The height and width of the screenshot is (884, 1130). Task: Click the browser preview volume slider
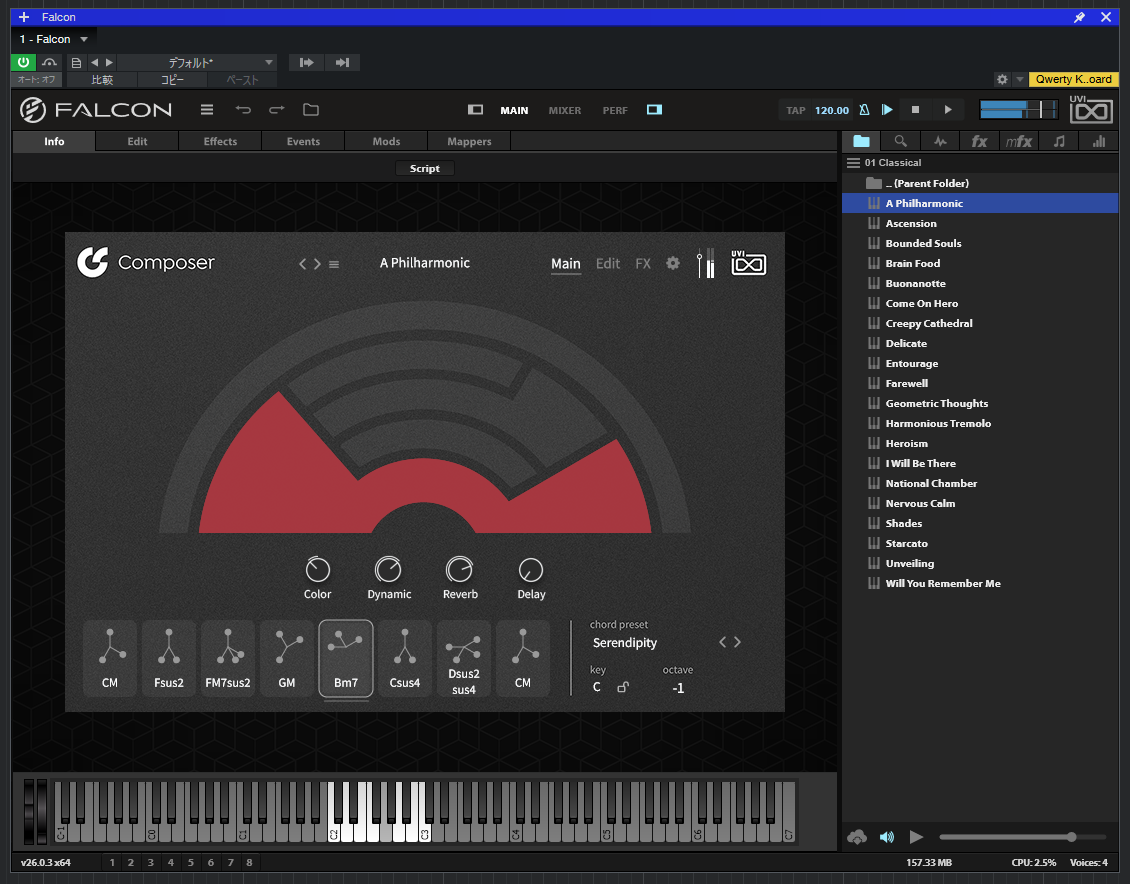(1022, 837)
